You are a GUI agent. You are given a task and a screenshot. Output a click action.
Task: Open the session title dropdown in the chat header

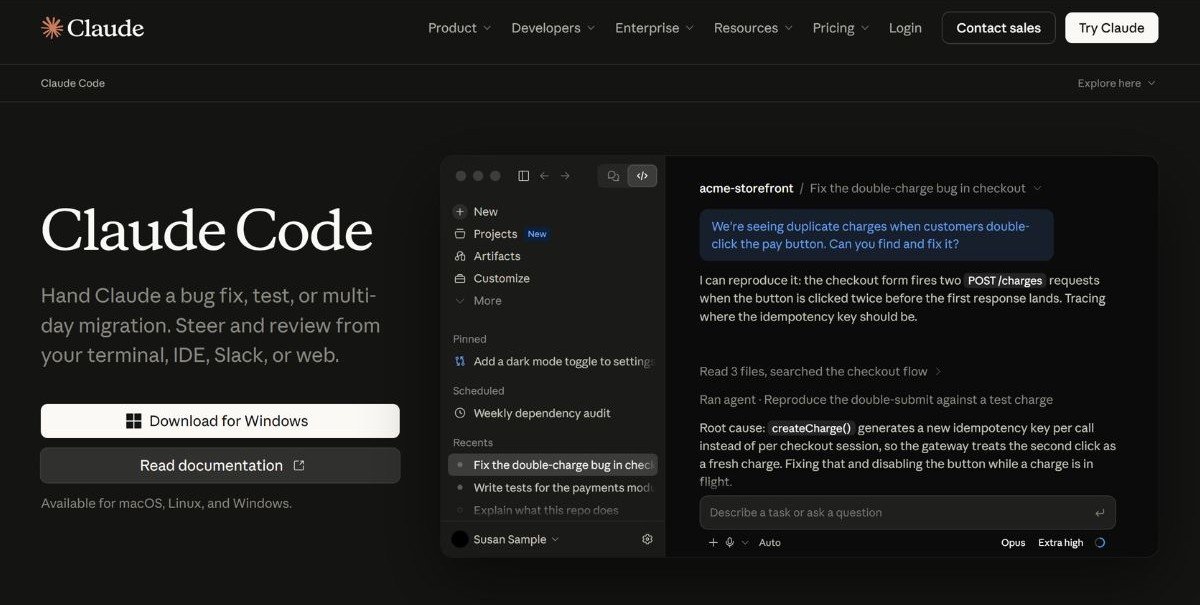tap(1037, 188)
